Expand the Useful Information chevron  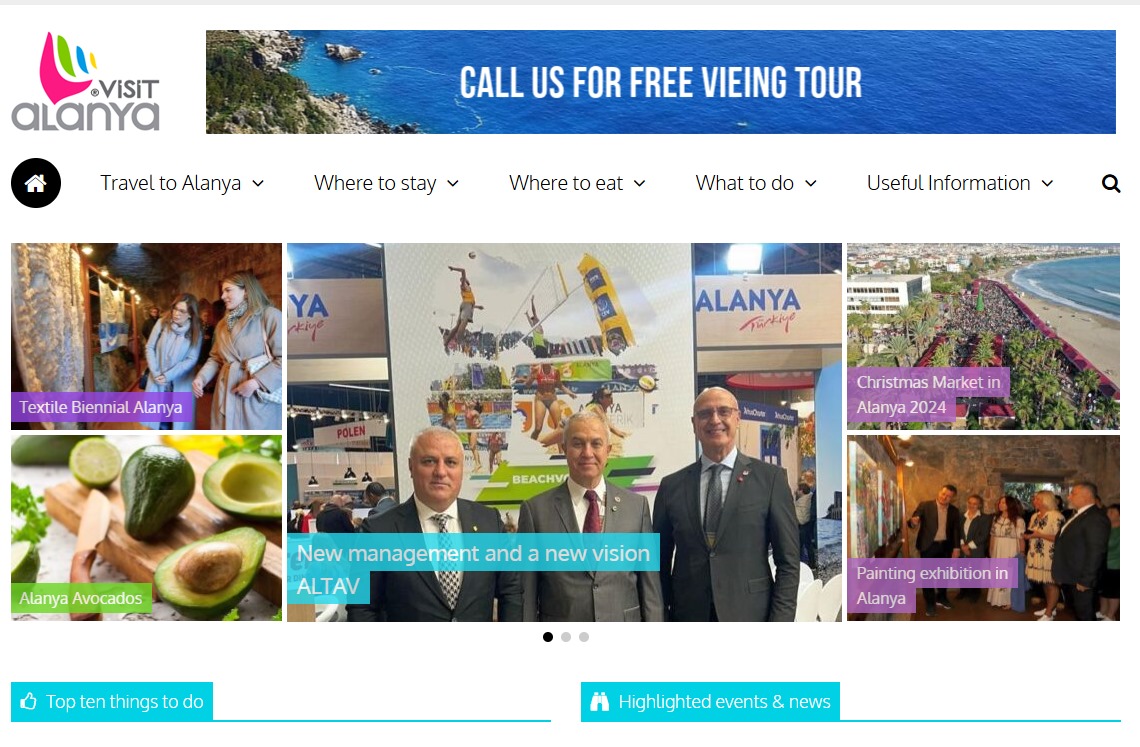point(1047,184)
